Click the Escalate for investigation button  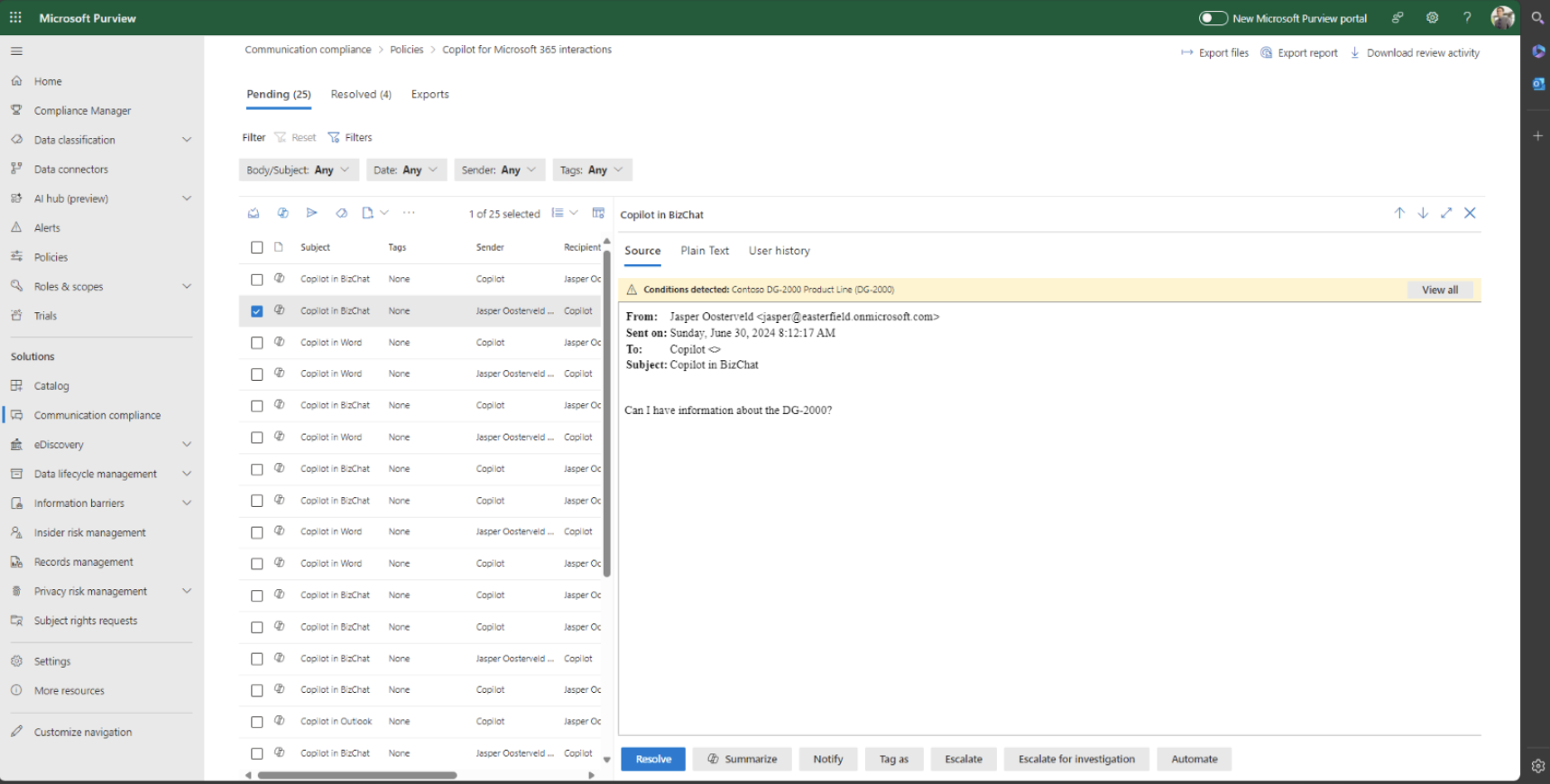[1076, 760]
